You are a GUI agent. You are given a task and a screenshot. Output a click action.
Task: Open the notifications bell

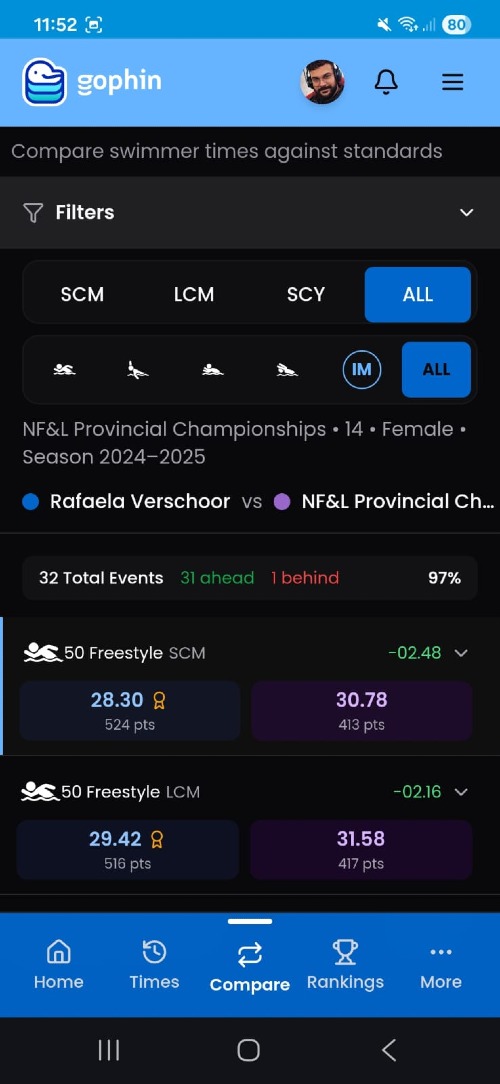tap(386, 82)
